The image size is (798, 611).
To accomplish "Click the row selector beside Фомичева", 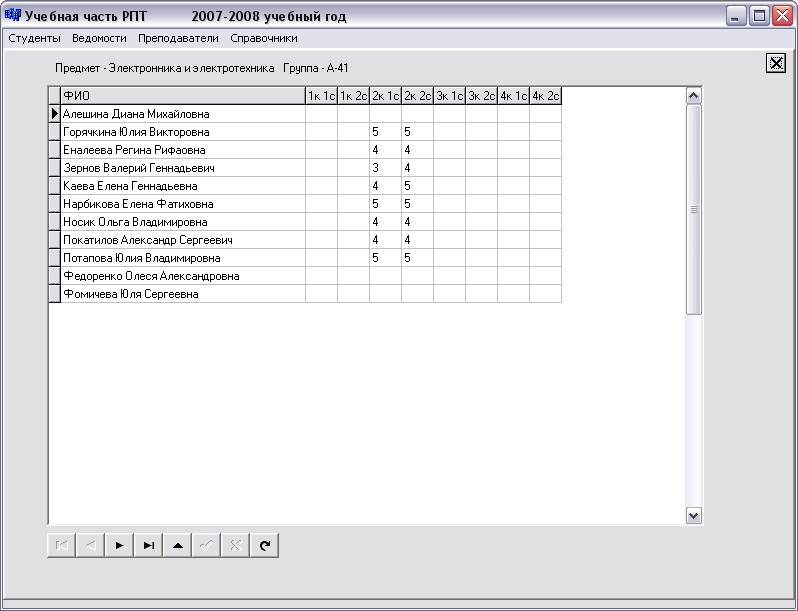I will pyautogui.click(x=54, y=294).
